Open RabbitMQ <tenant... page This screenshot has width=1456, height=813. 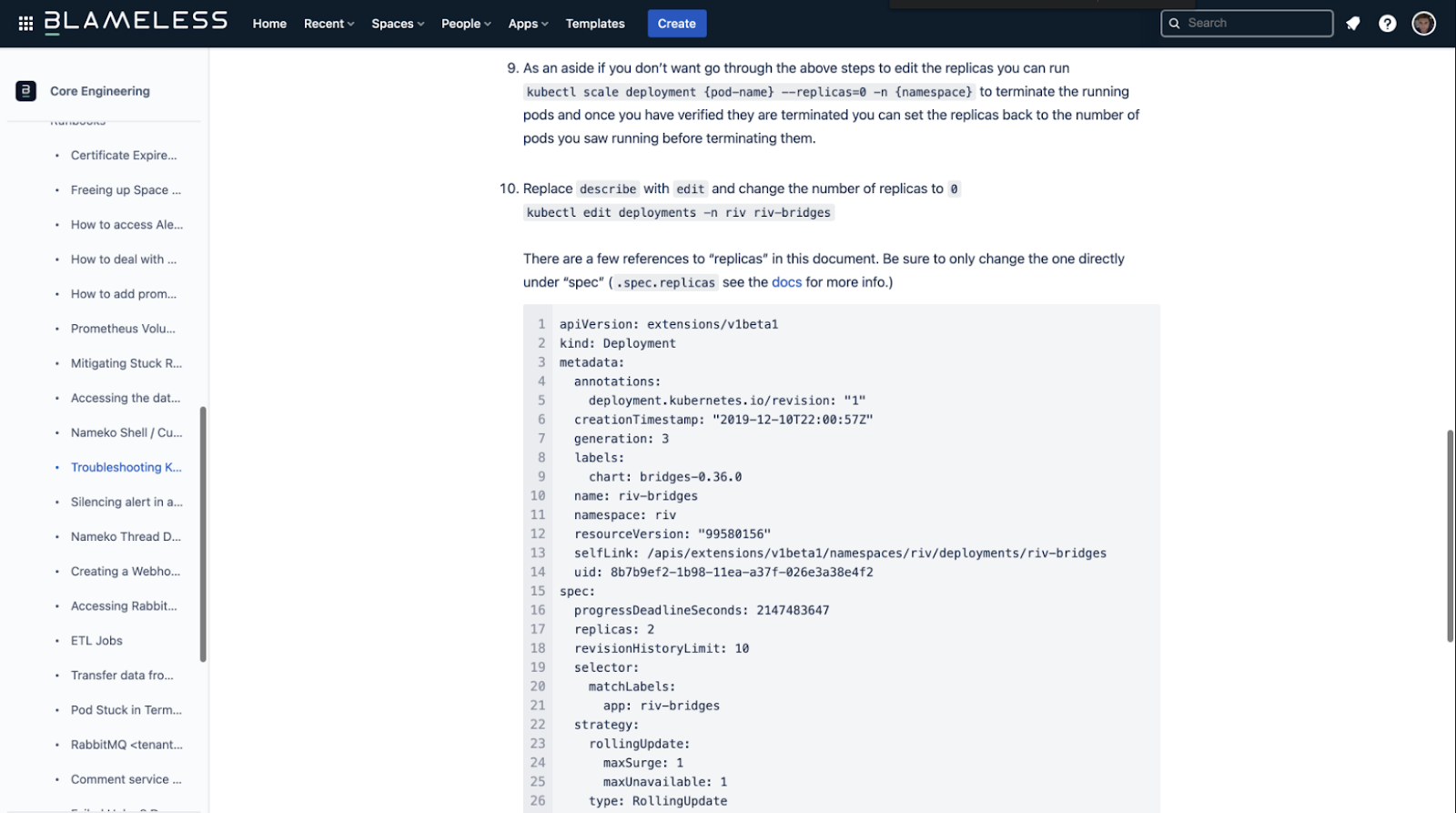(x=126, y=744)
